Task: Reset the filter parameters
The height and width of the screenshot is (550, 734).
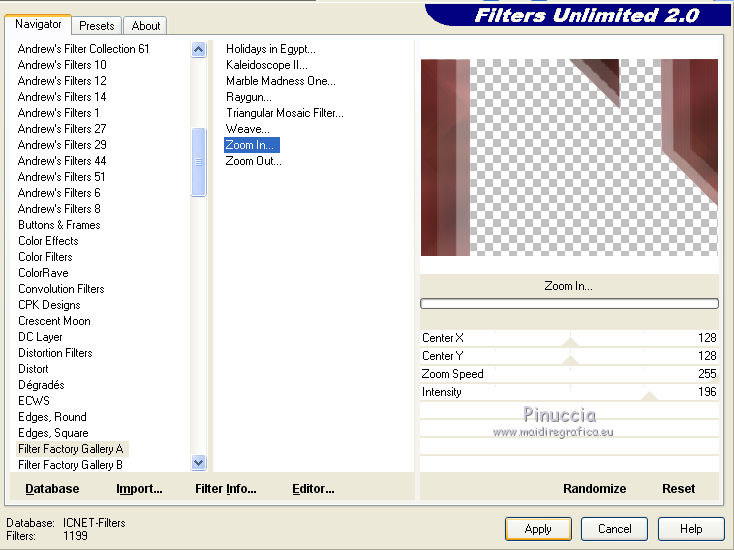Action: [x=678, y=489]
